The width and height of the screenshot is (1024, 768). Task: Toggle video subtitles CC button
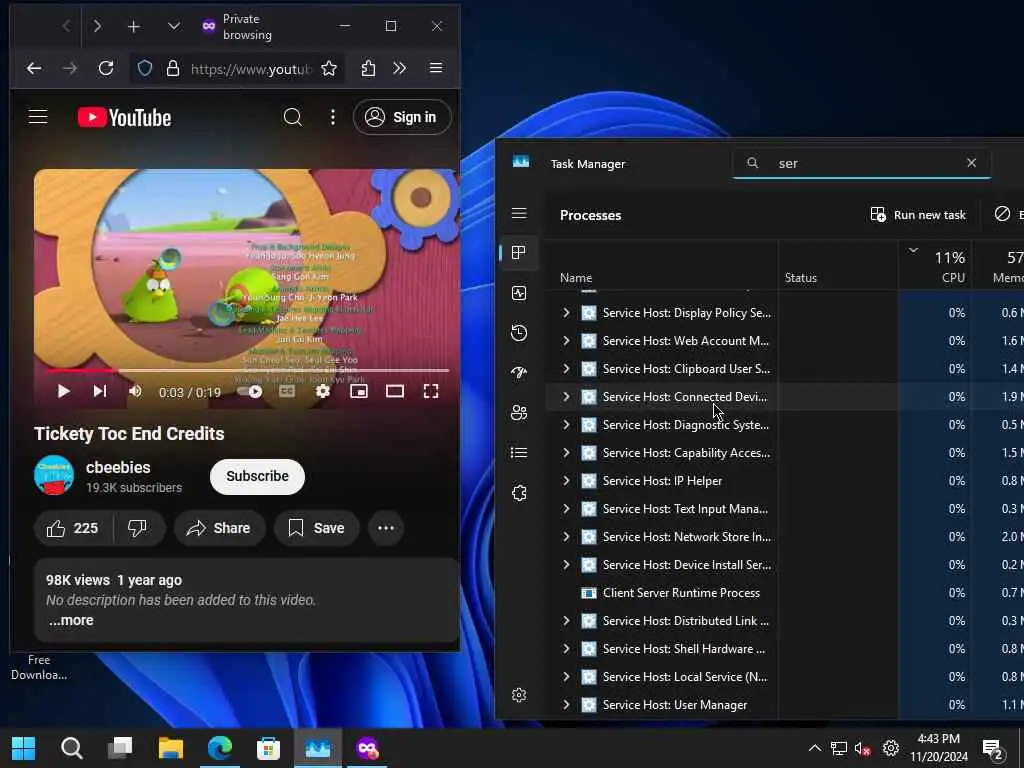tap(287, 391)
